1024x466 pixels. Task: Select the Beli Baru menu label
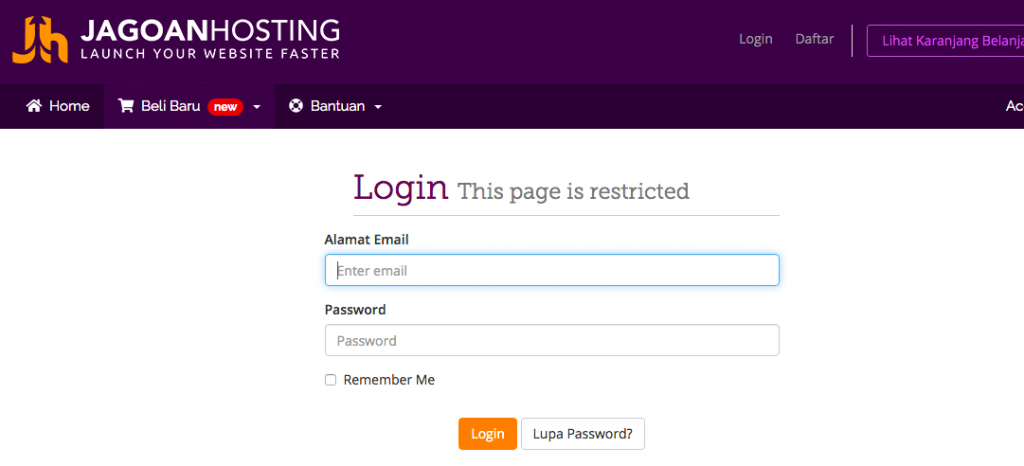tap(170, 106)
